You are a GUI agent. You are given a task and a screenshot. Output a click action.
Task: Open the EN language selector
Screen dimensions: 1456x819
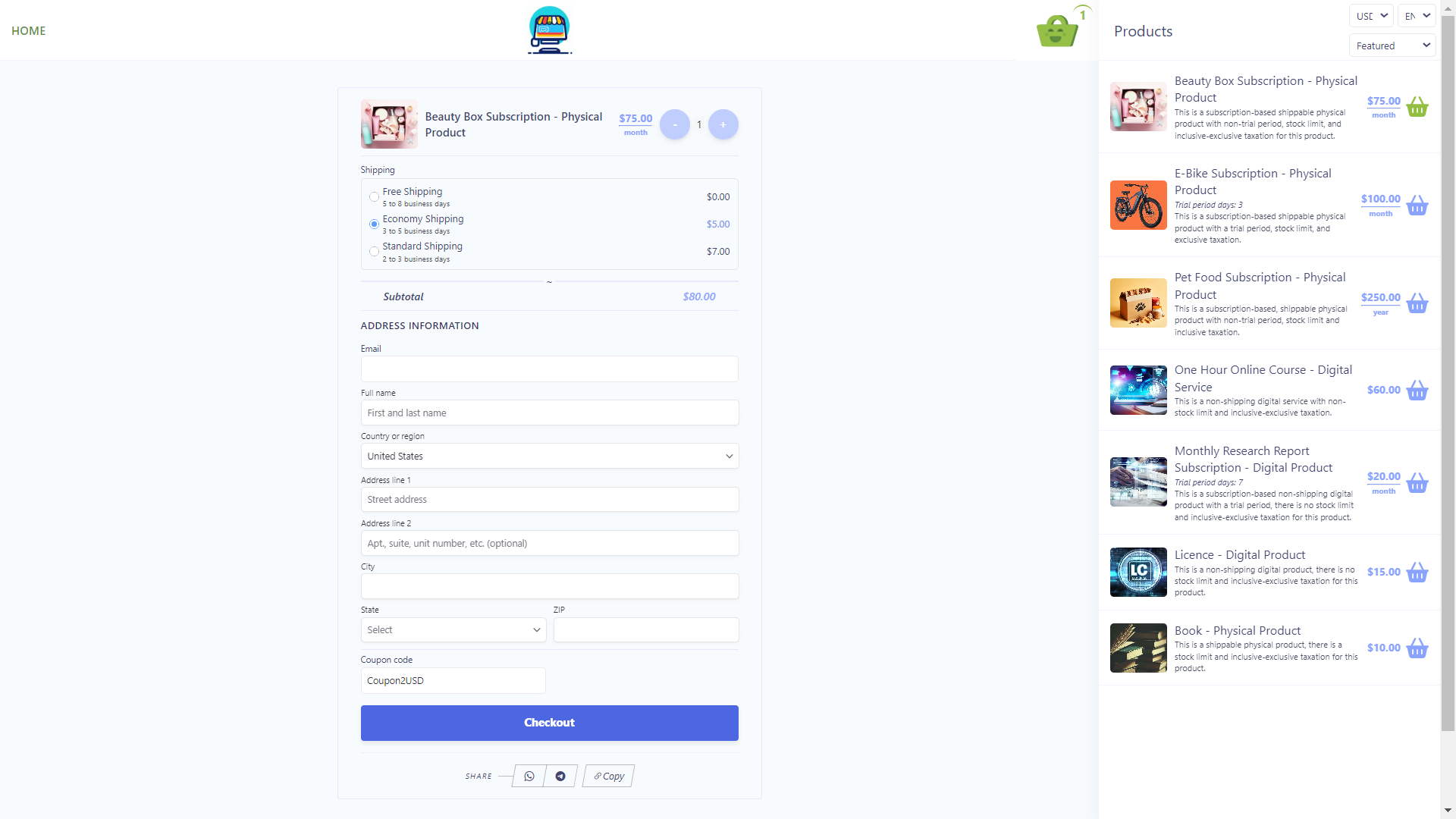(1416, 16)
